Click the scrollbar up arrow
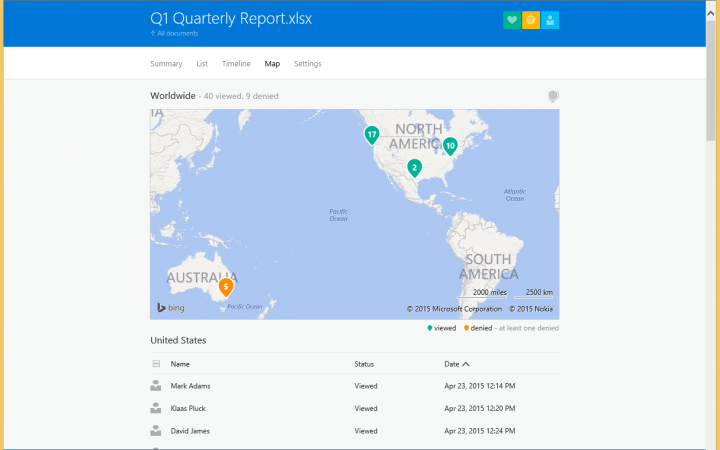720x450 pixels. tap(710, 14)
